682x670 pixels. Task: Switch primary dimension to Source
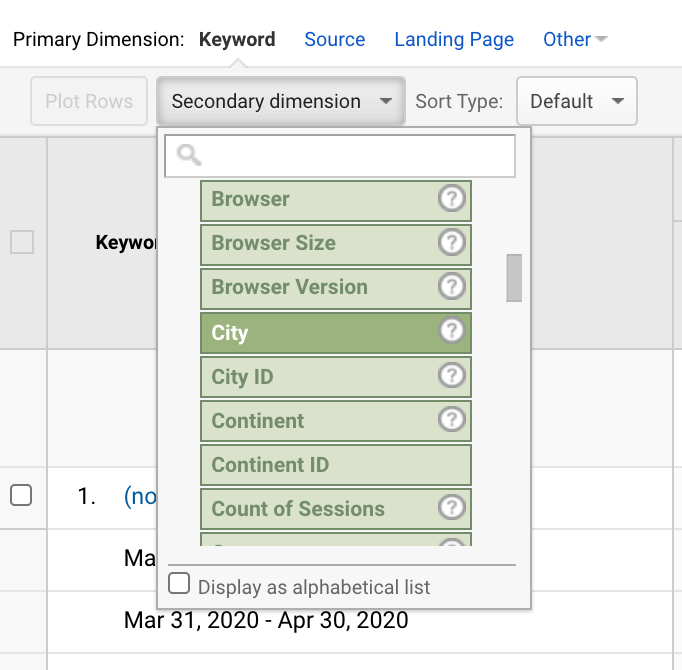click(334, 40)
